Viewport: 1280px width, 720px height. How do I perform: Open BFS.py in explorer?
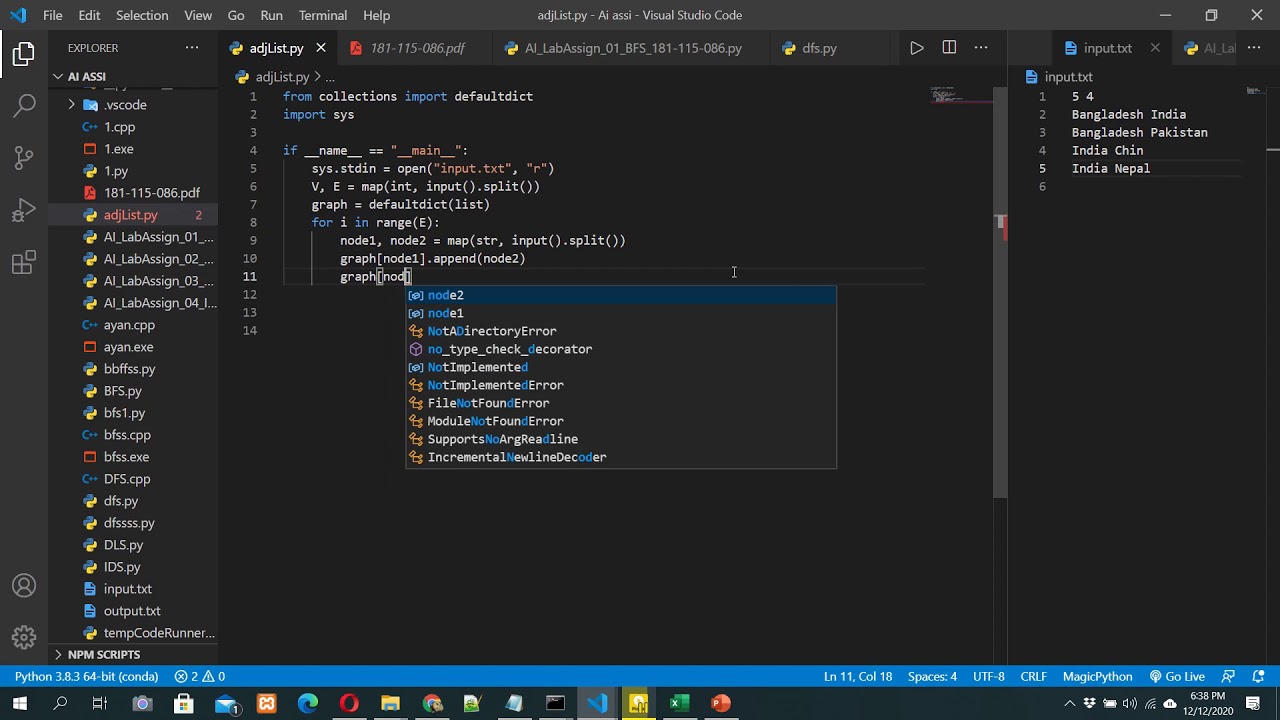coord(133,391)
